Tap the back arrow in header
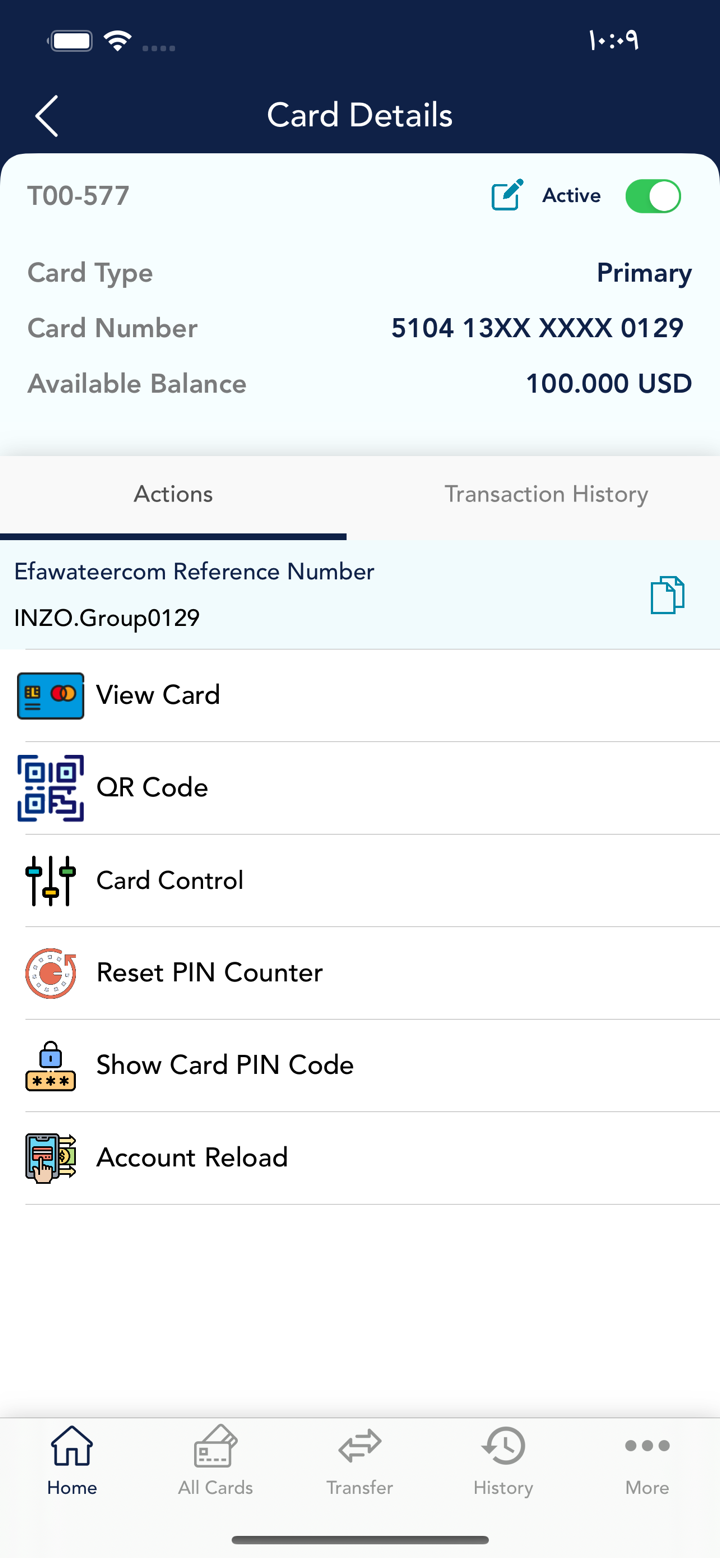Image resolution: width=720 pixels, height=1558 pixels. coord(47,116)
